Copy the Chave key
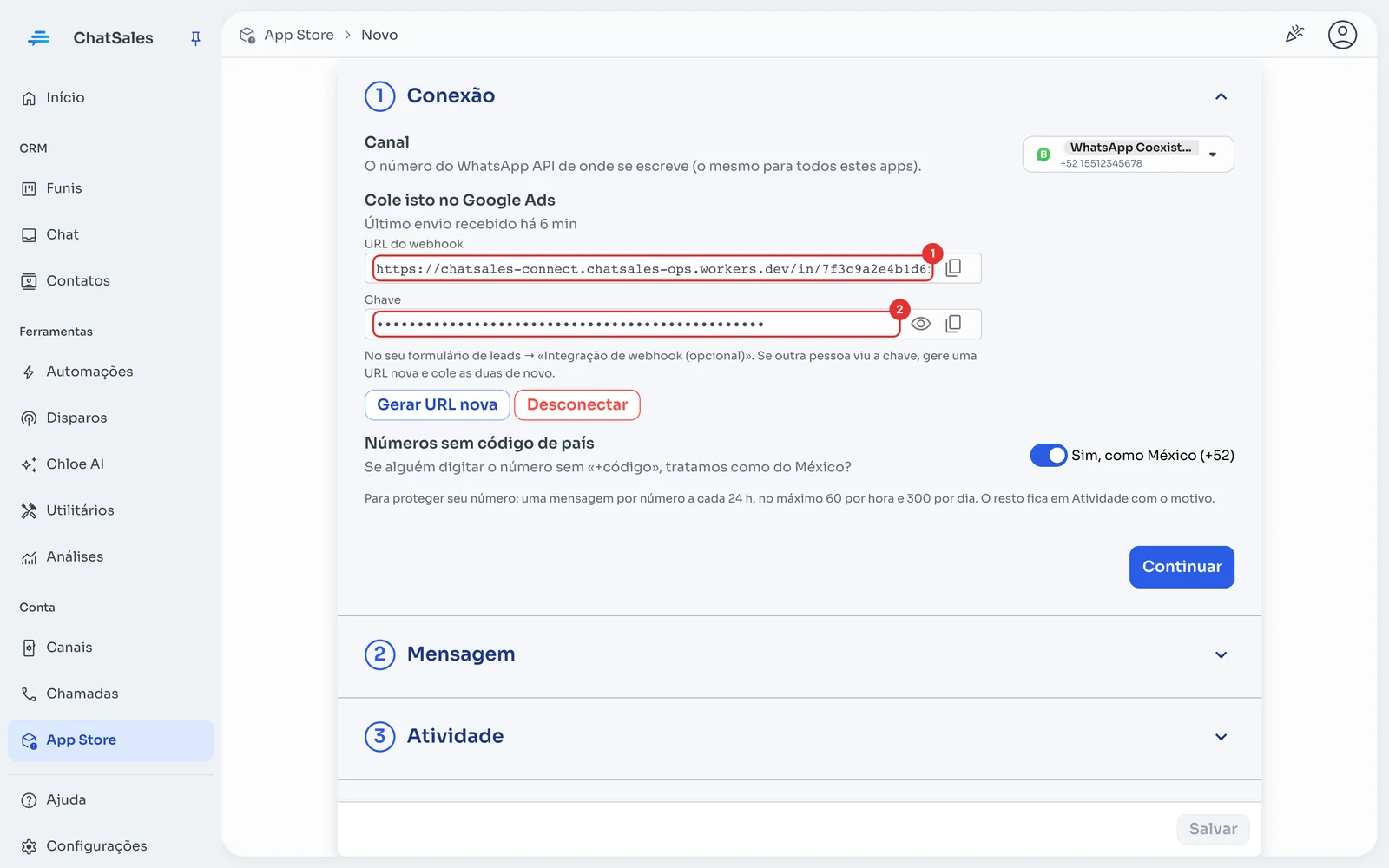This screenshot has height=868, width=1389. point(953,324)
